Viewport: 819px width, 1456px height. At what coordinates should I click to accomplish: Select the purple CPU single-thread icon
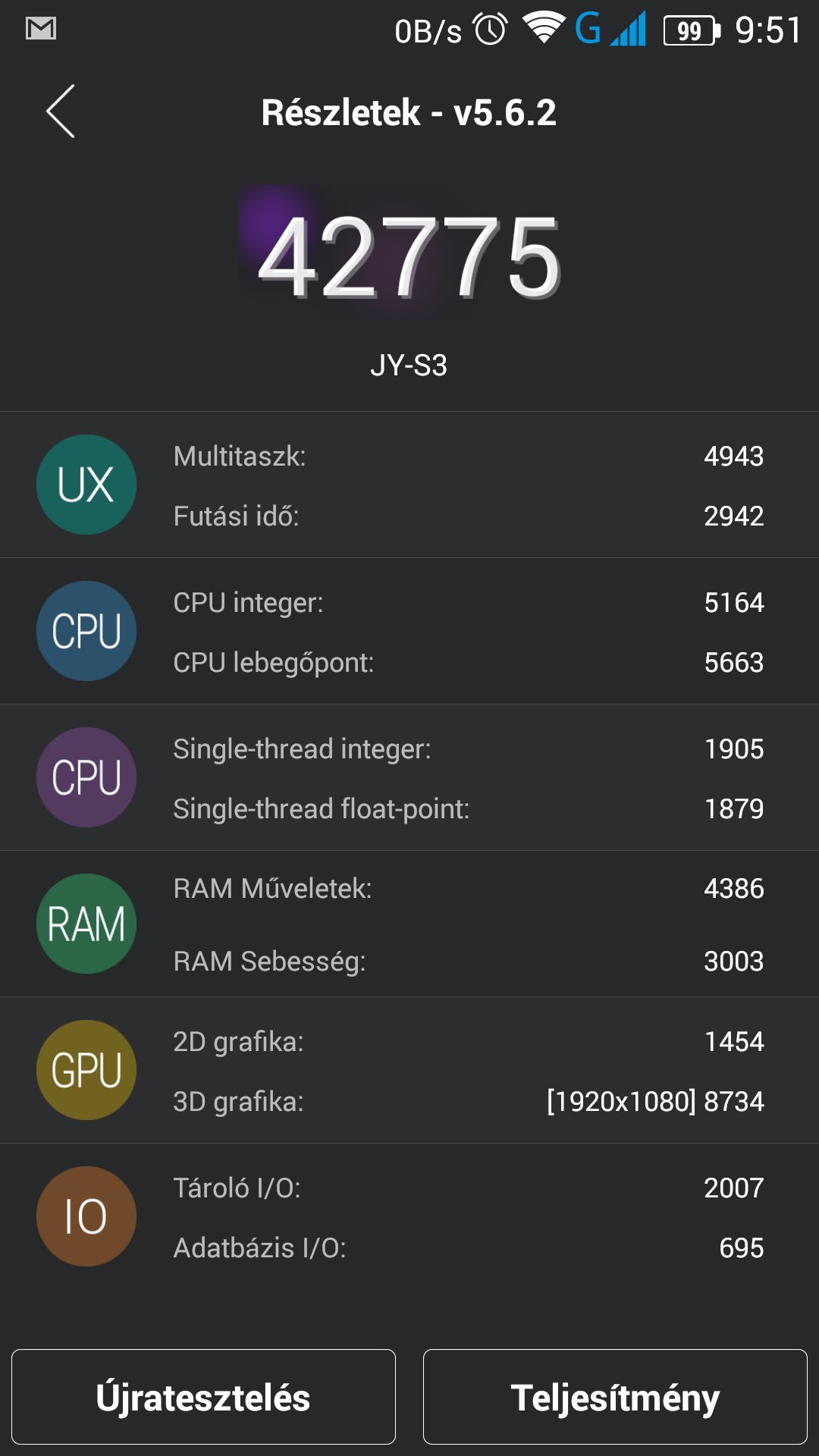click(86, 777)
